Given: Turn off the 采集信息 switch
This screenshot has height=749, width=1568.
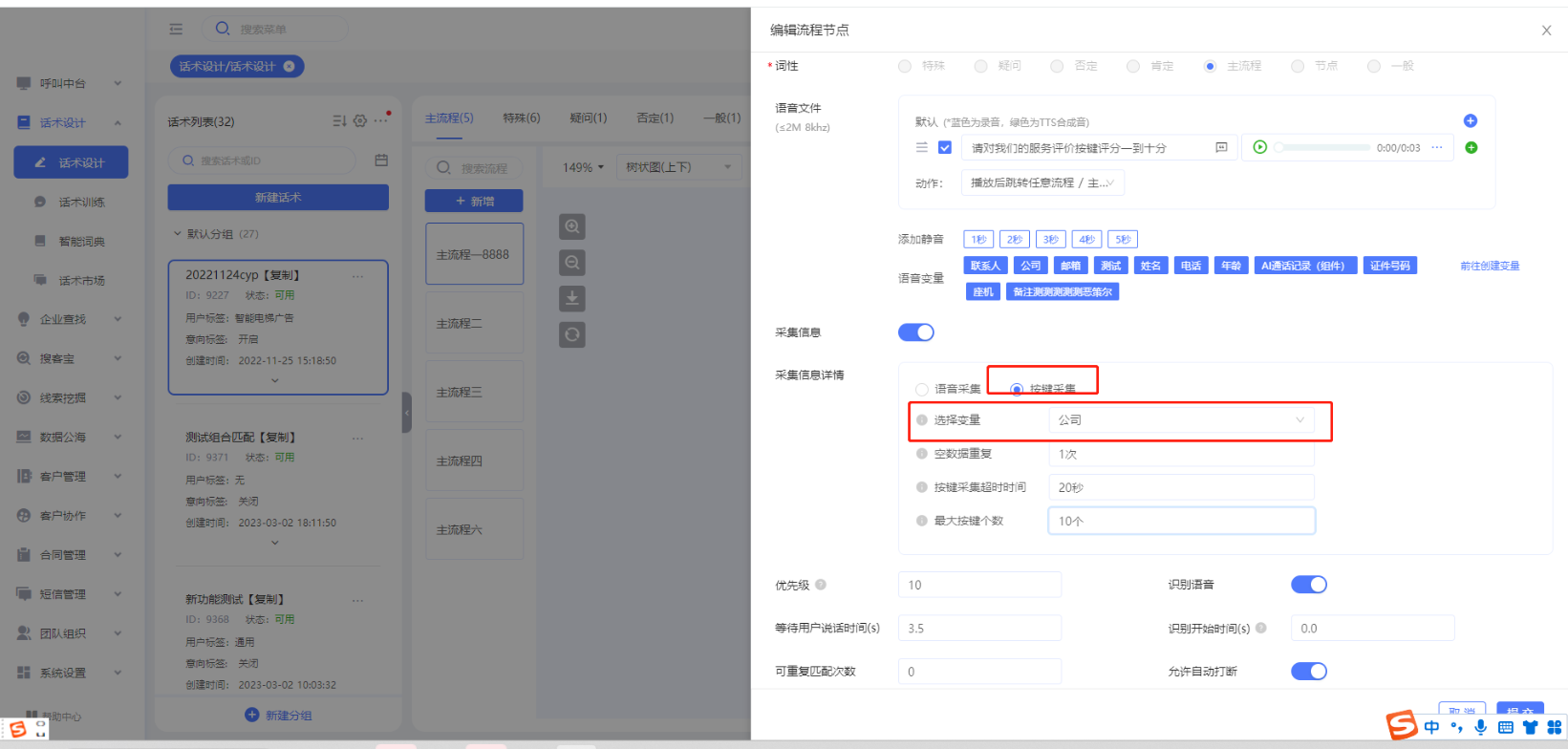Looking at the screenshot, I should click(915, 332).
